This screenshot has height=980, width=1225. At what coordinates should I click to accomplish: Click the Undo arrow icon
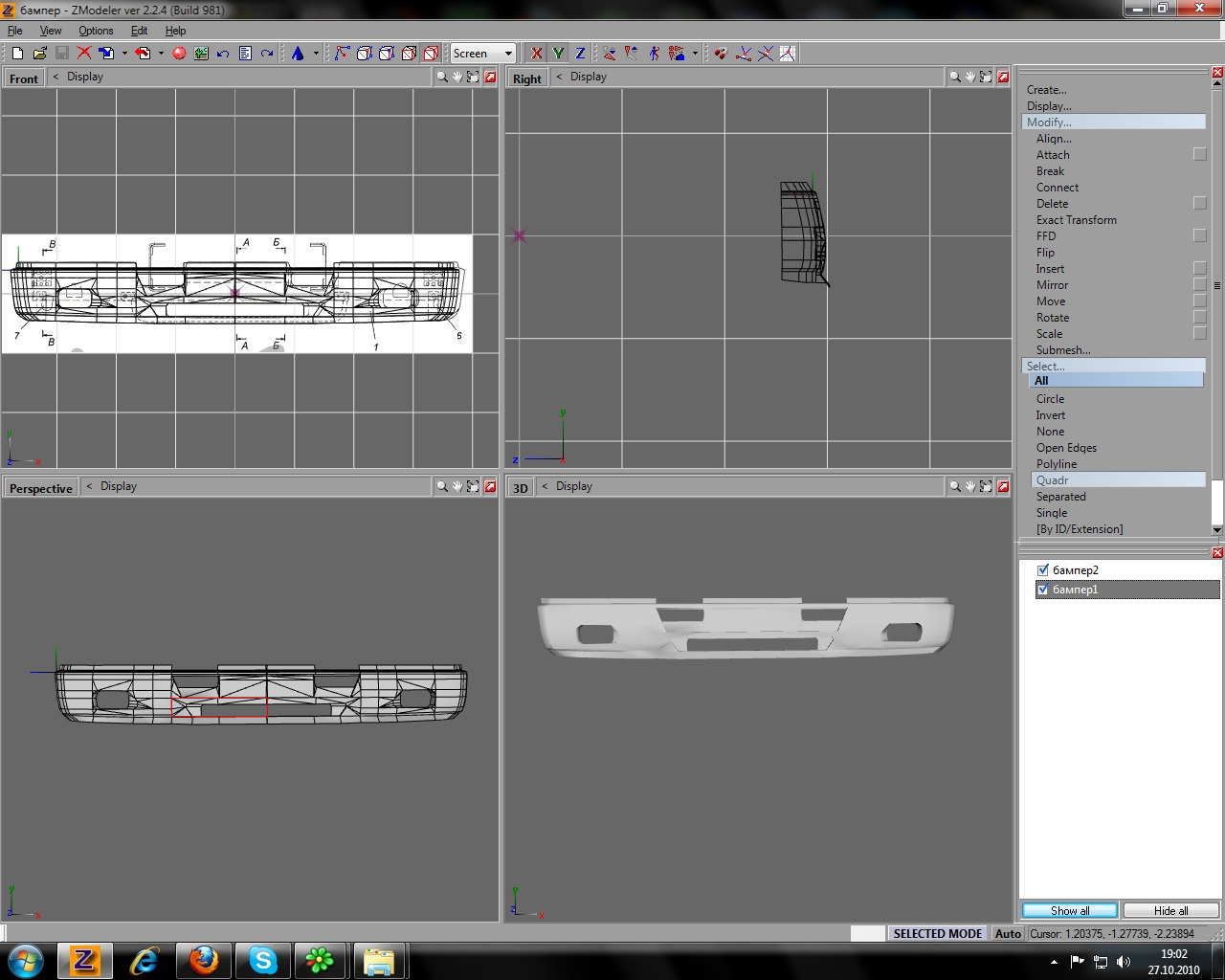tap(223, 54)
